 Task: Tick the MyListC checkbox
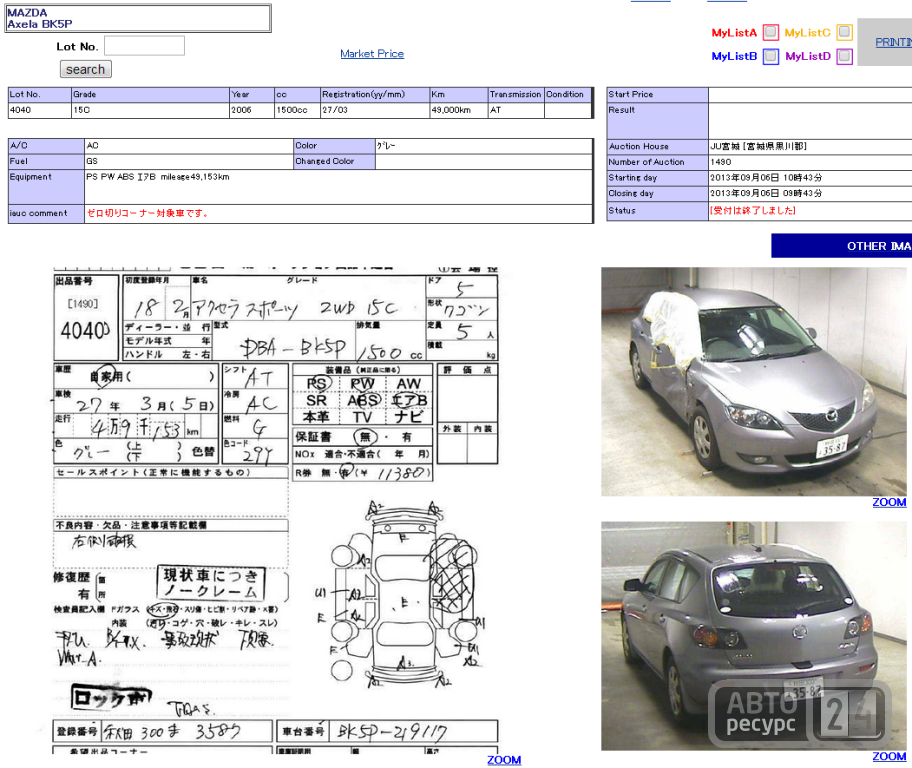click(845, 32)
